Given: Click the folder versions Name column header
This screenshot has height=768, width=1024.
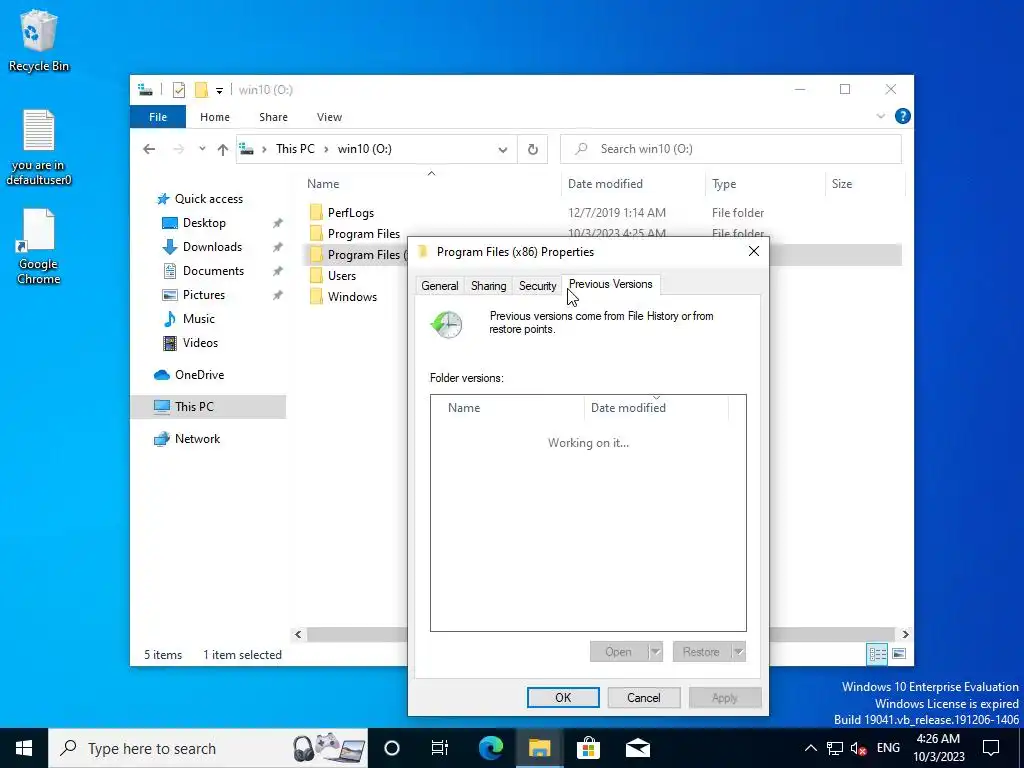Looking at the screenshot, I should tap(507, 408).
